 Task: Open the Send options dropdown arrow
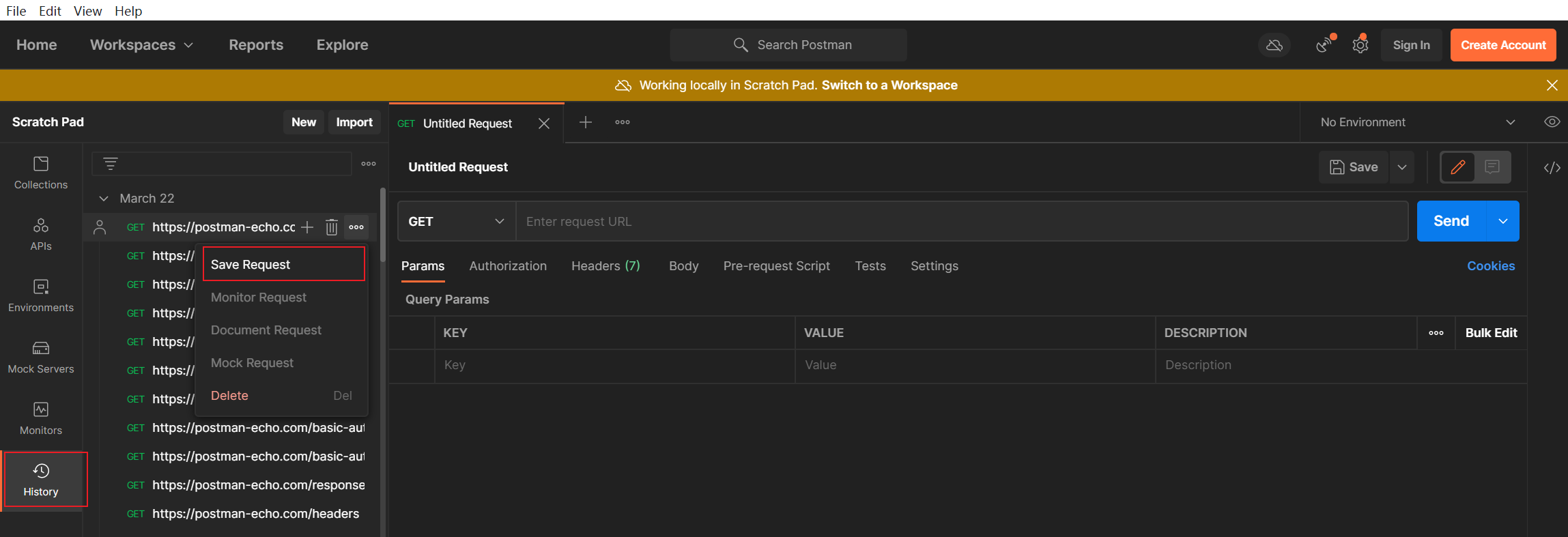coord(1503,221)
